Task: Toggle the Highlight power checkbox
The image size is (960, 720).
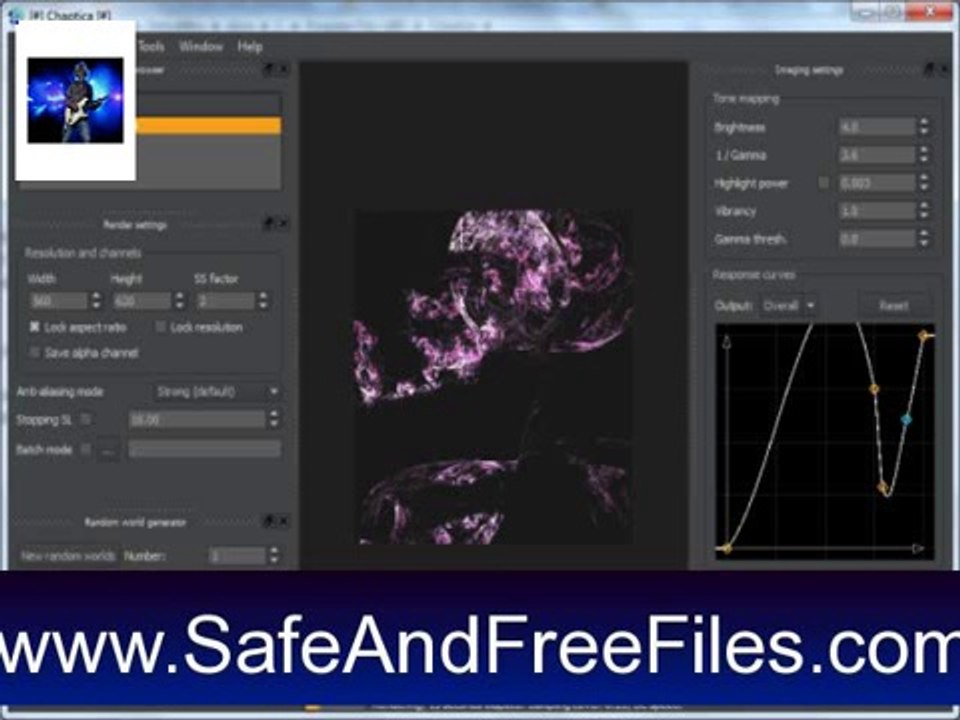Action: click(x=824, y=182)
